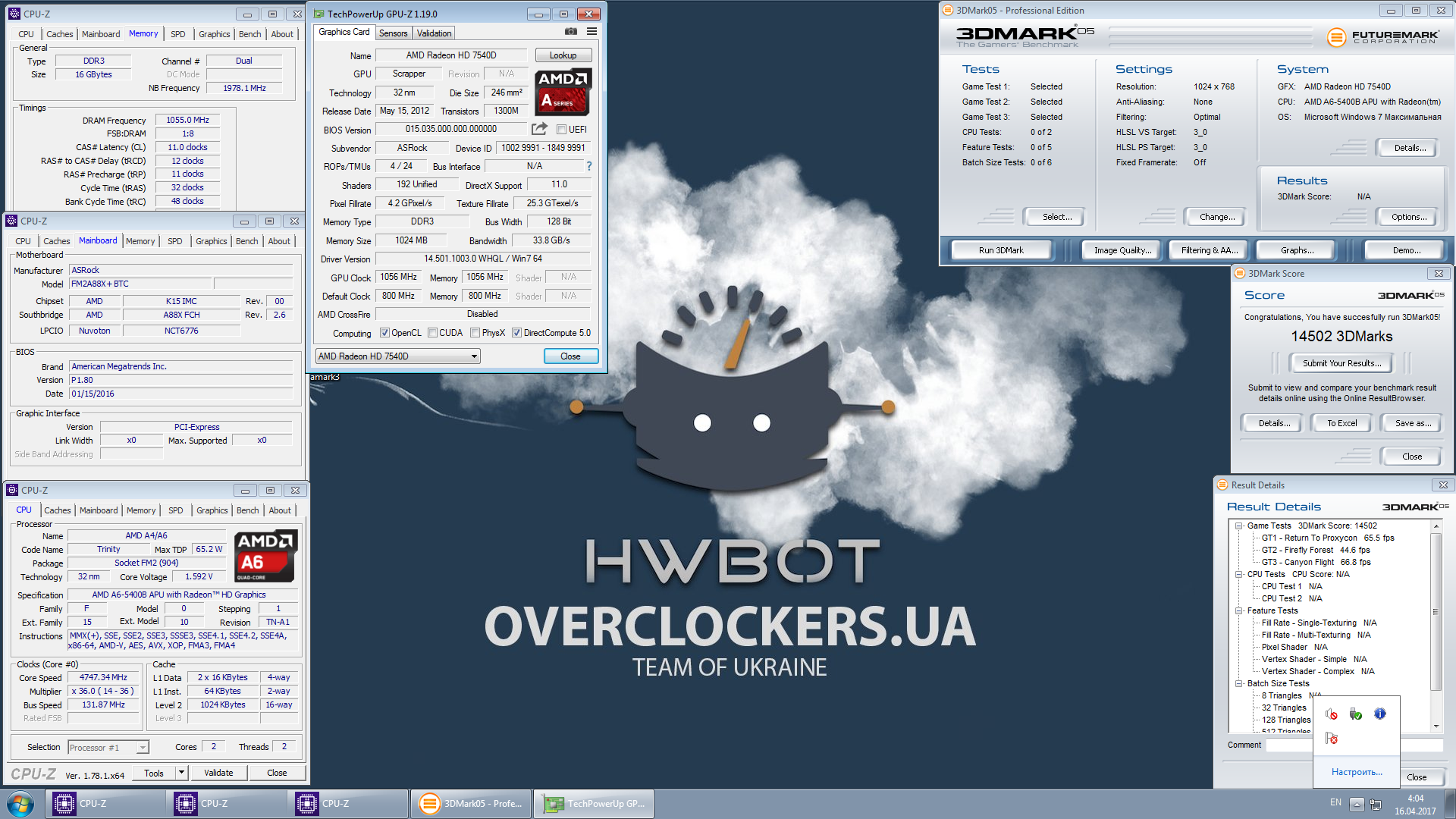Toggle the UEFI checkbox
Screen dimensions: 1456x819
point(562,130)
